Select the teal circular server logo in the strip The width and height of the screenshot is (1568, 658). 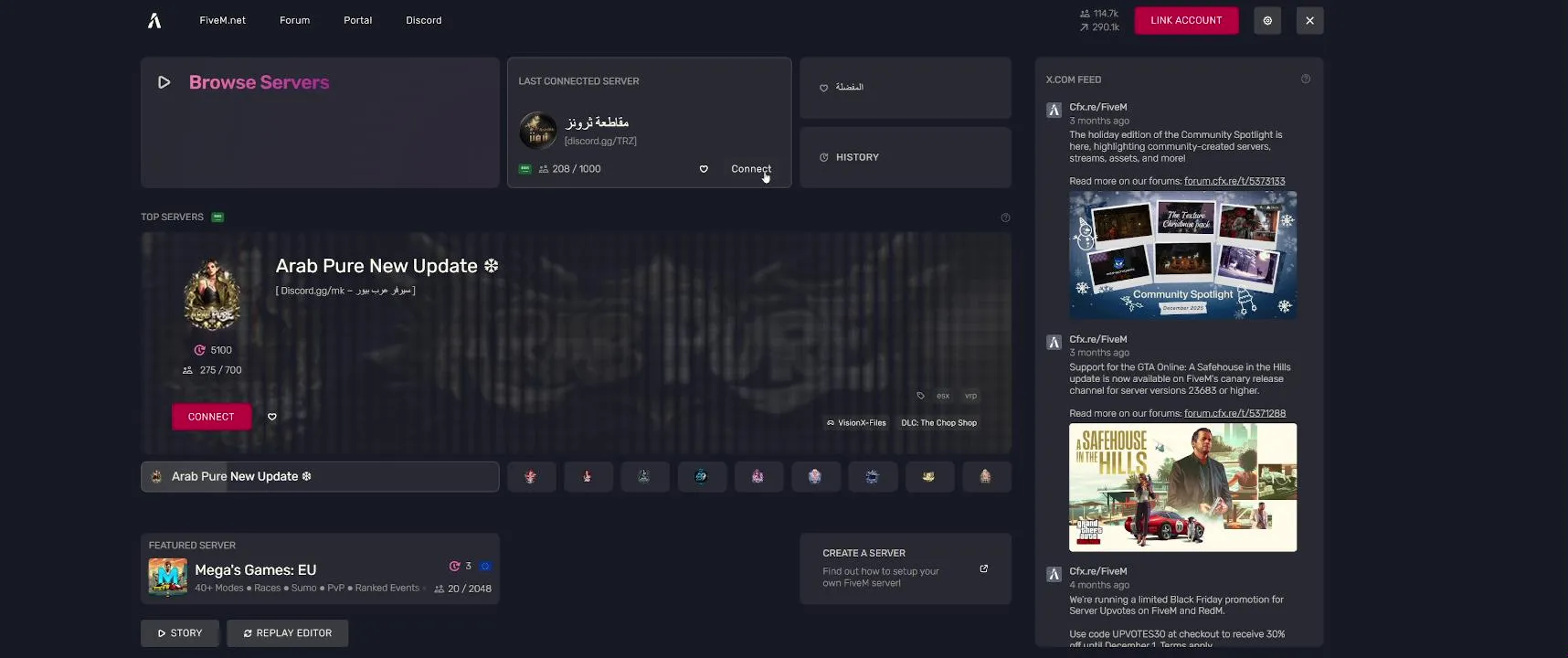tap(701, 476)
